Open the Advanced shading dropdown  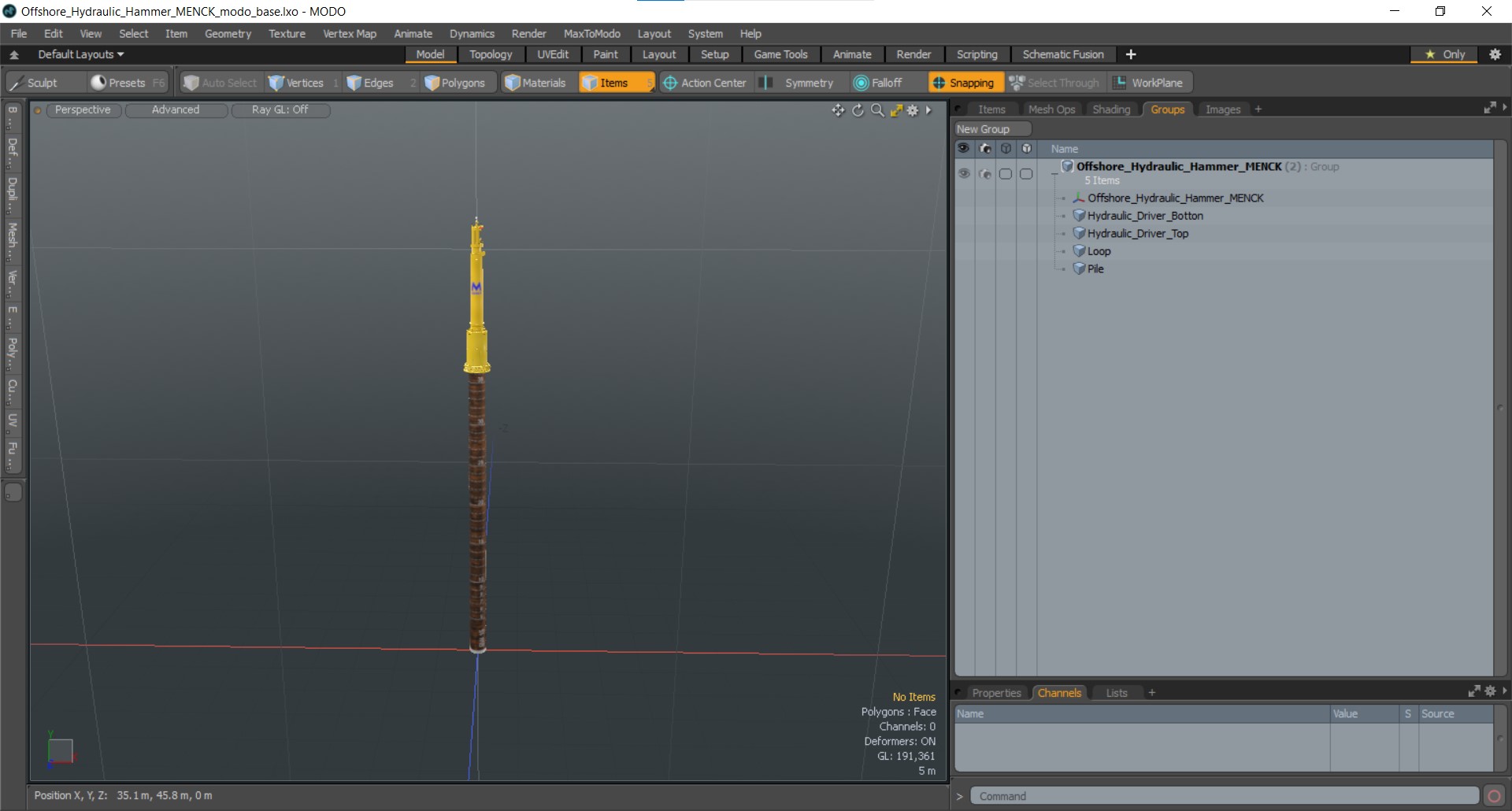click(176, 110)
